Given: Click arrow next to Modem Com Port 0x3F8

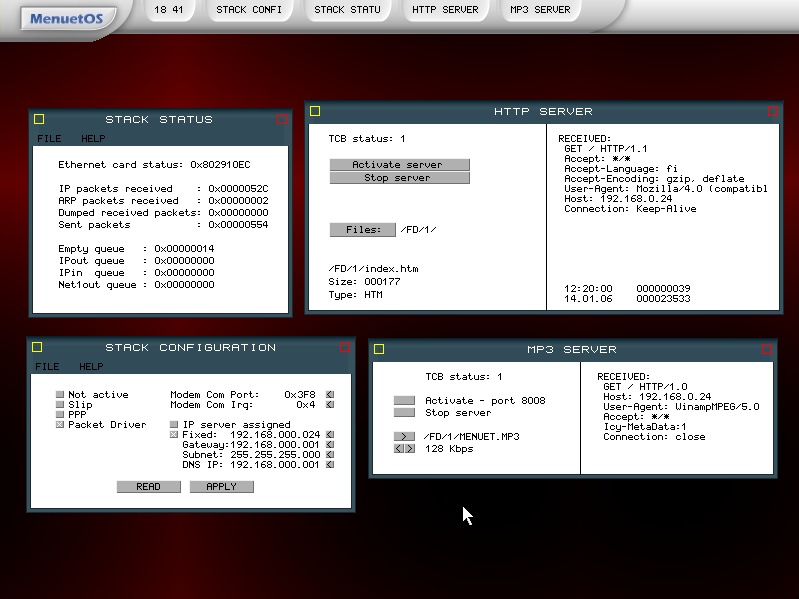Looking at the screenshot, I should (330, 395).
